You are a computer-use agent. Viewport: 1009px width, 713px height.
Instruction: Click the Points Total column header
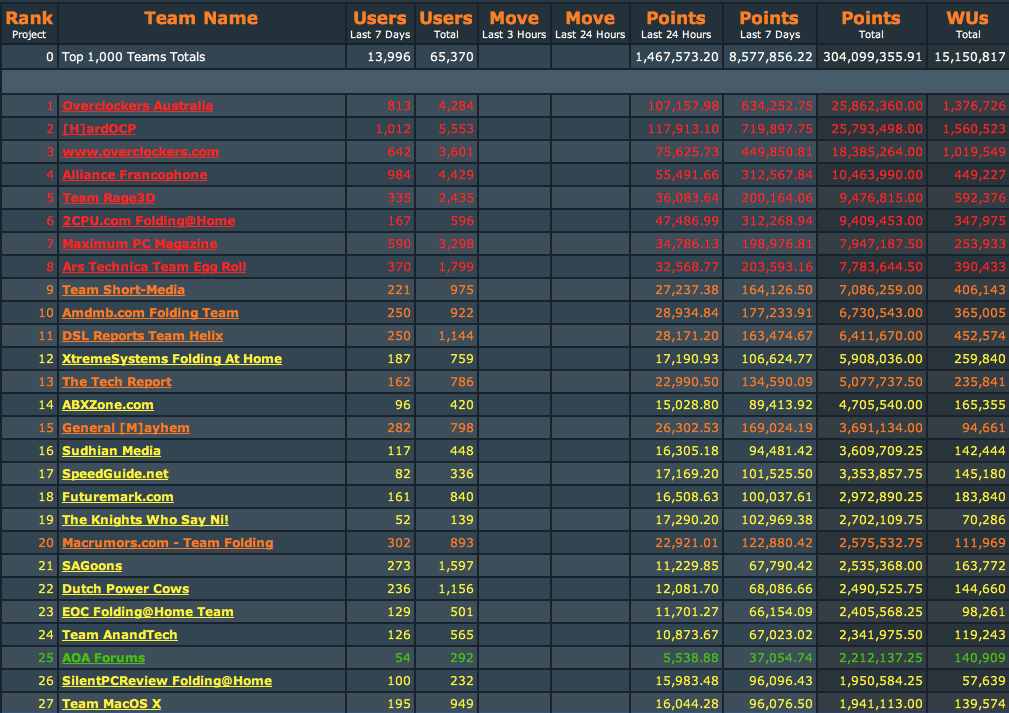(x=871, y=24)
